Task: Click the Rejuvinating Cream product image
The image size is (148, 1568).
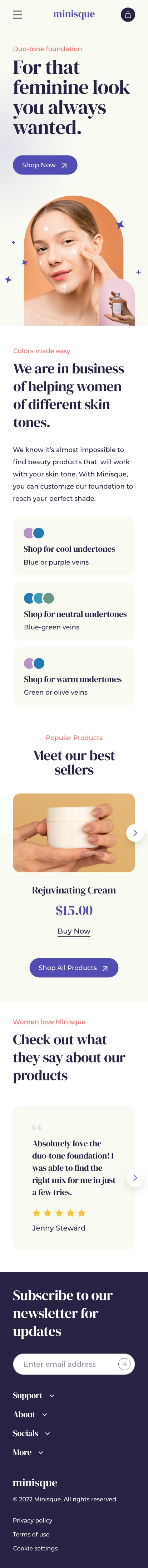Action: pos(74,833)
